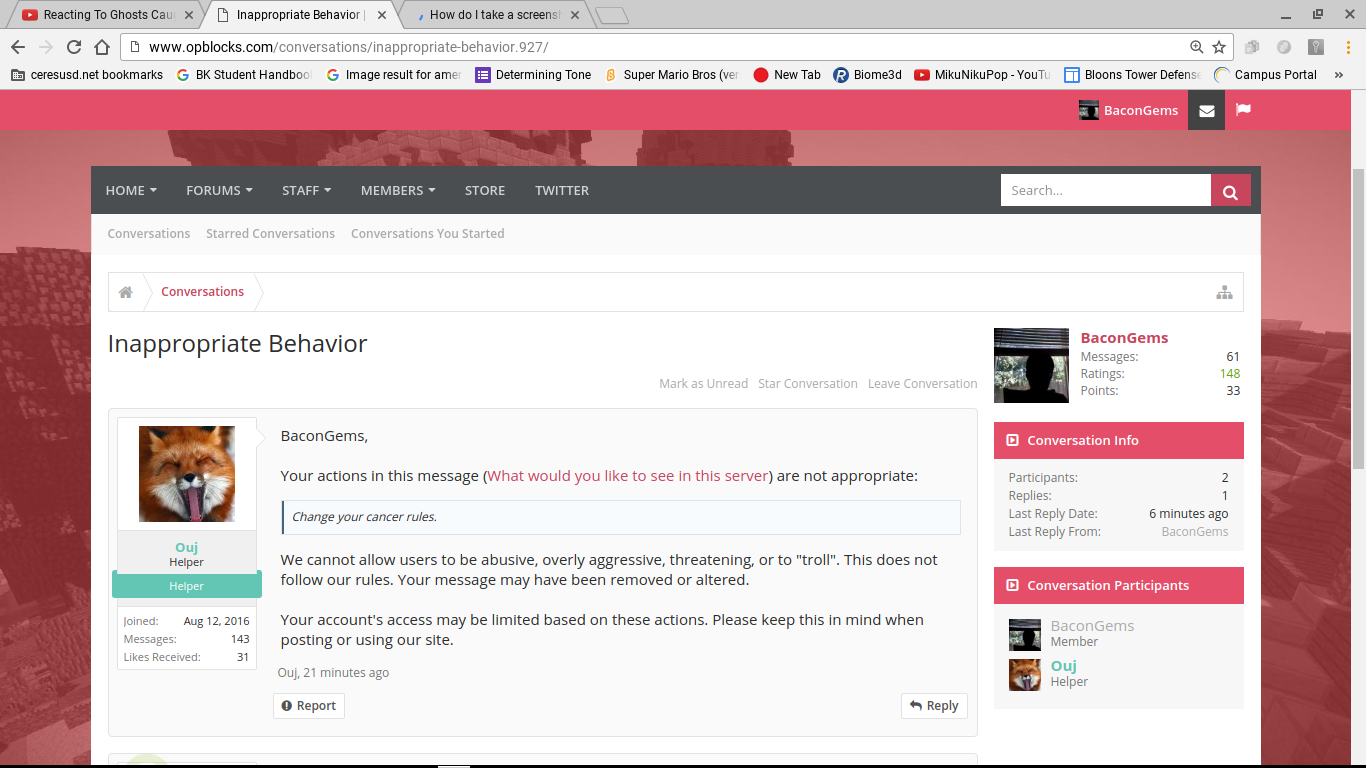Open the STORE nav item
This screenshot has height=768, width=1366.
(485, 190)
